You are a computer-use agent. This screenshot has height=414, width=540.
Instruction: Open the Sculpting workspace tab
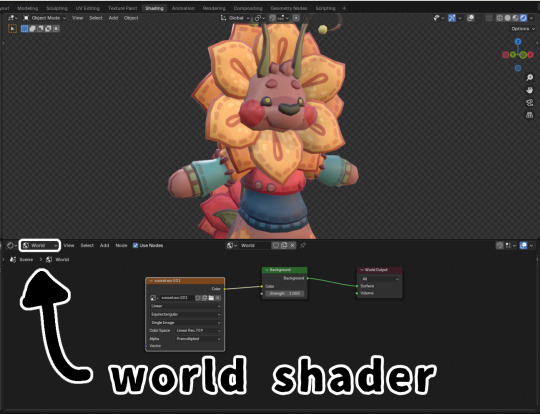click(57, 8)
